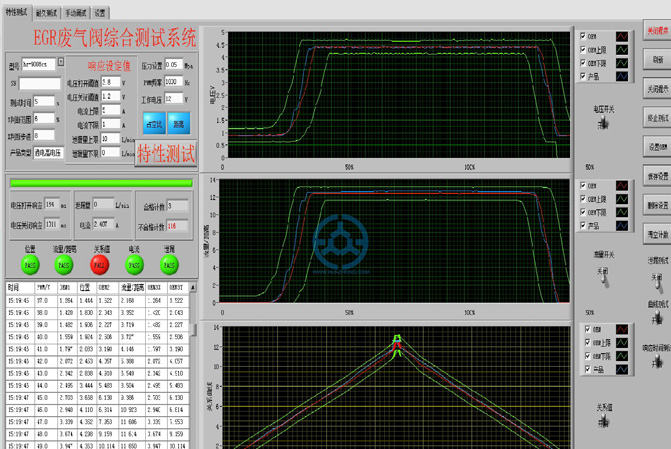Click the 泄露 PASS indicator lamp
Screen dimensions: 671x449
pyautogui.click(x=169, y=265)
